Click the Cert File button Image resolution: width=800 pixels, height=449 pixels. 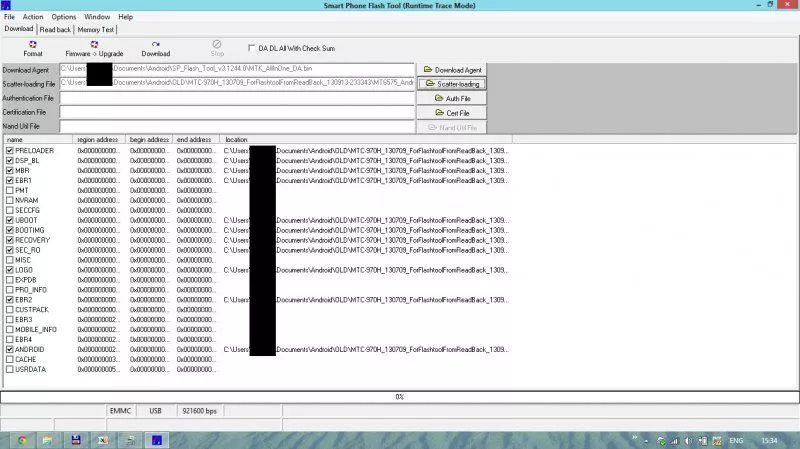pyautogui.click(x=451, y=113)
